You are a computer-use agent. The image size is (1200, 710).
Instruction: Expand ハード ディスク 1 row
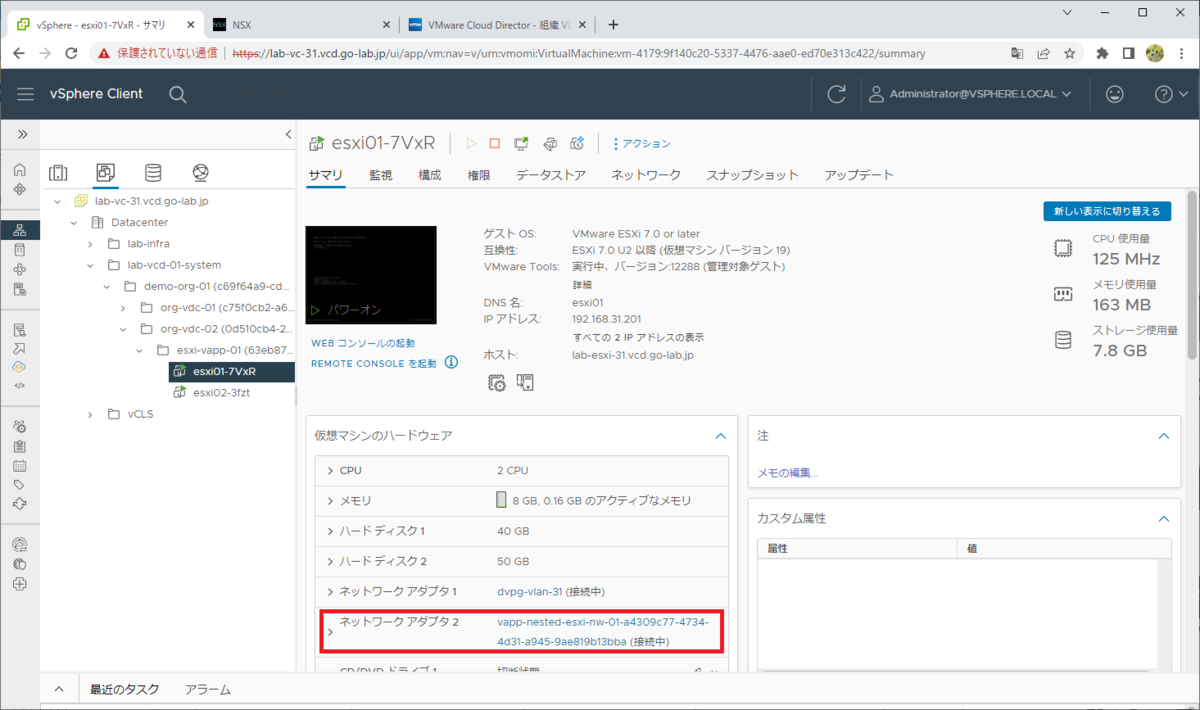pyautogui.click(x=331, y=531)
